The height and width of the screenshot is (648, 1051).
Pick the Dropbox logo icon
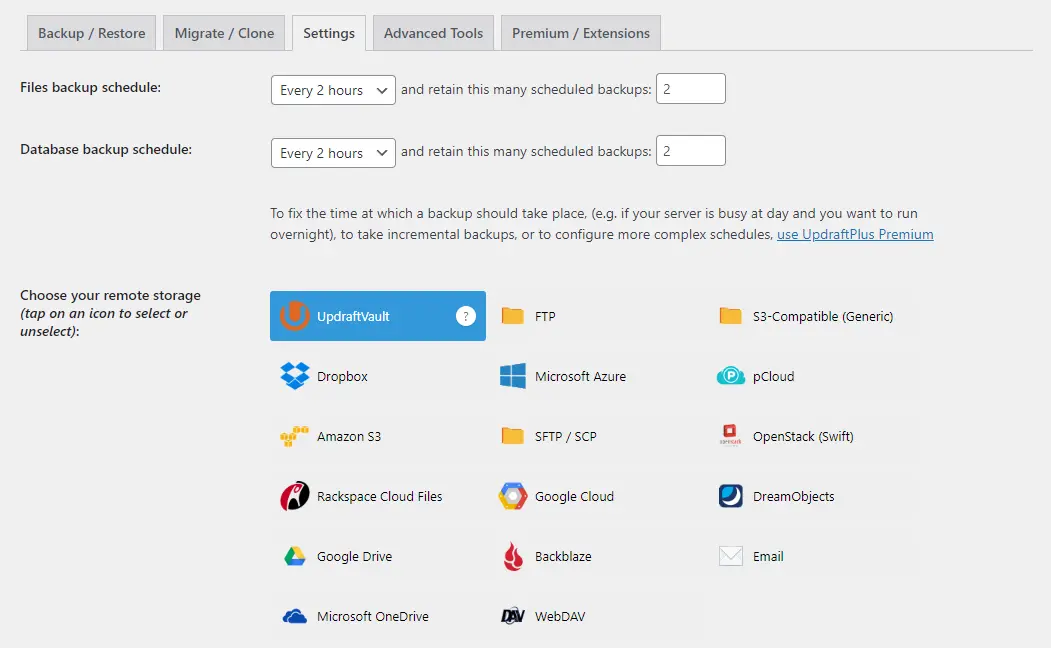295,376
